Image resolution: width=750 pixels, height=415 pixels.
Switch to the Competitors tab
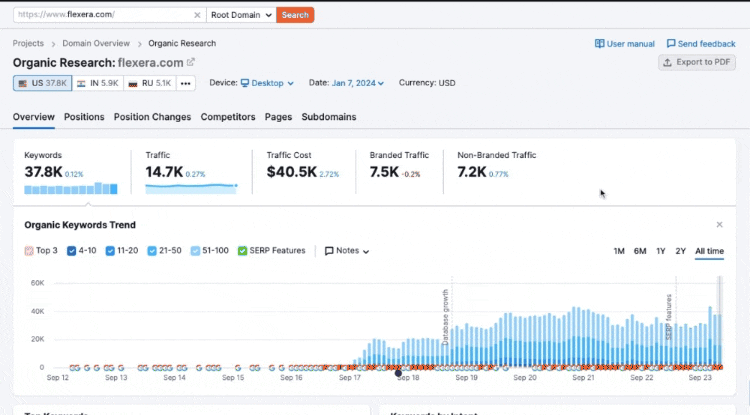click(x=228, y=117)
